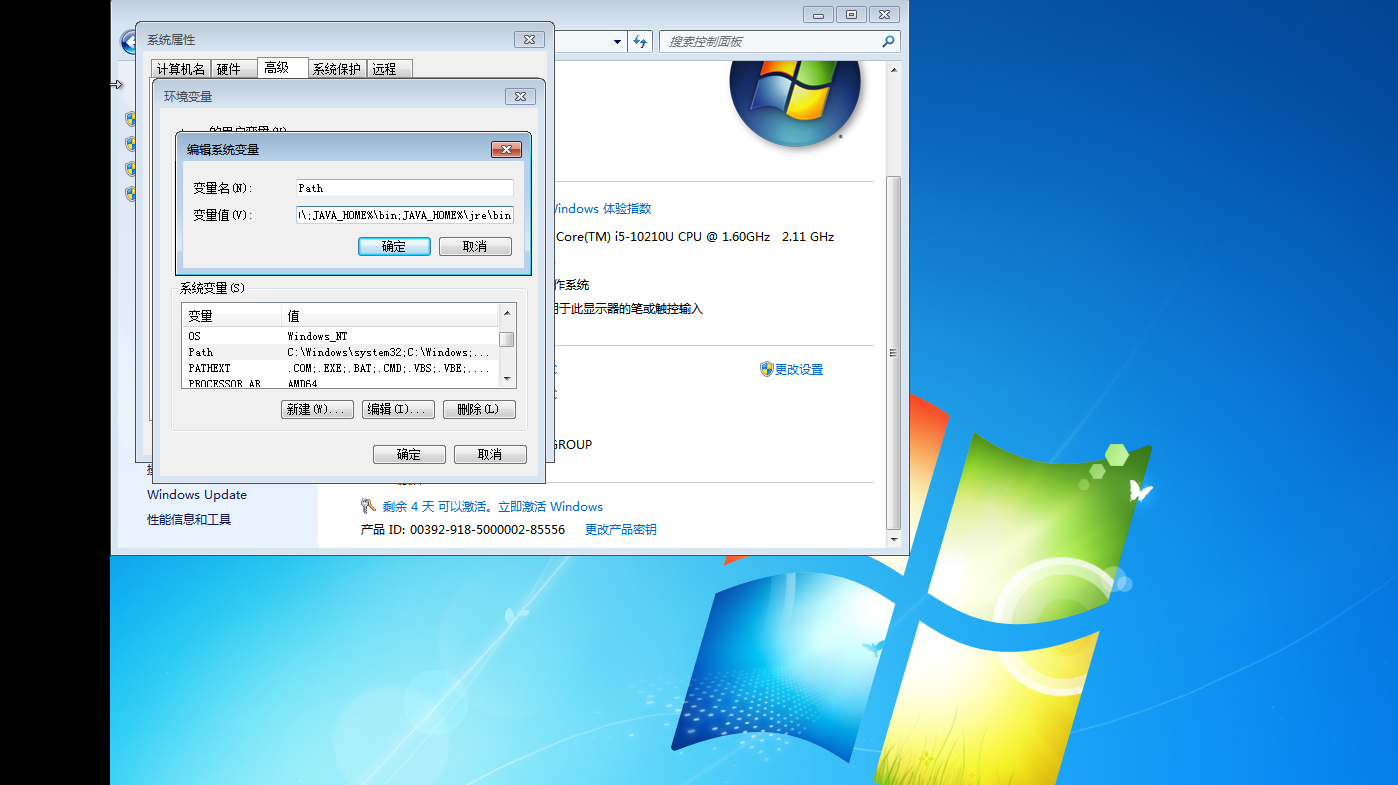
Task: Click the 值 column header
Action: click(x=390, y=316)
